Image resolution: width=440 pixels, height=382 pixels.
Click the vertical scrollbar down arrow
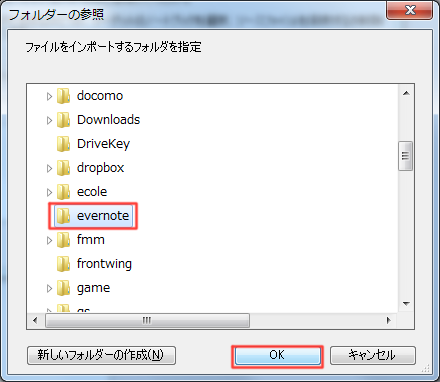pyautogui.click(x=406, y=304)
